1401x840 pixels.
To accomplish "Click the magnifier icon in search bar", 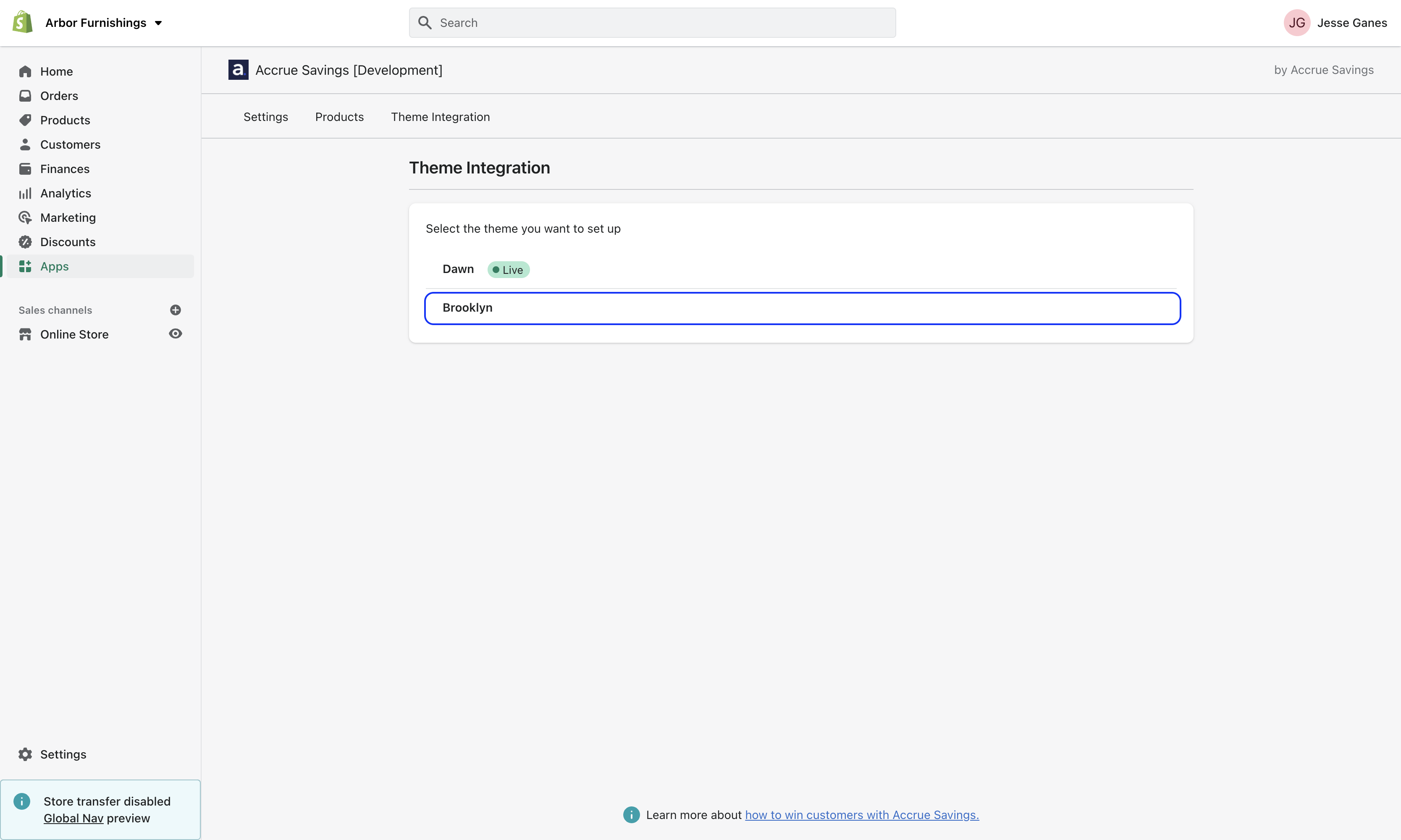I will [x=425, y=23].
